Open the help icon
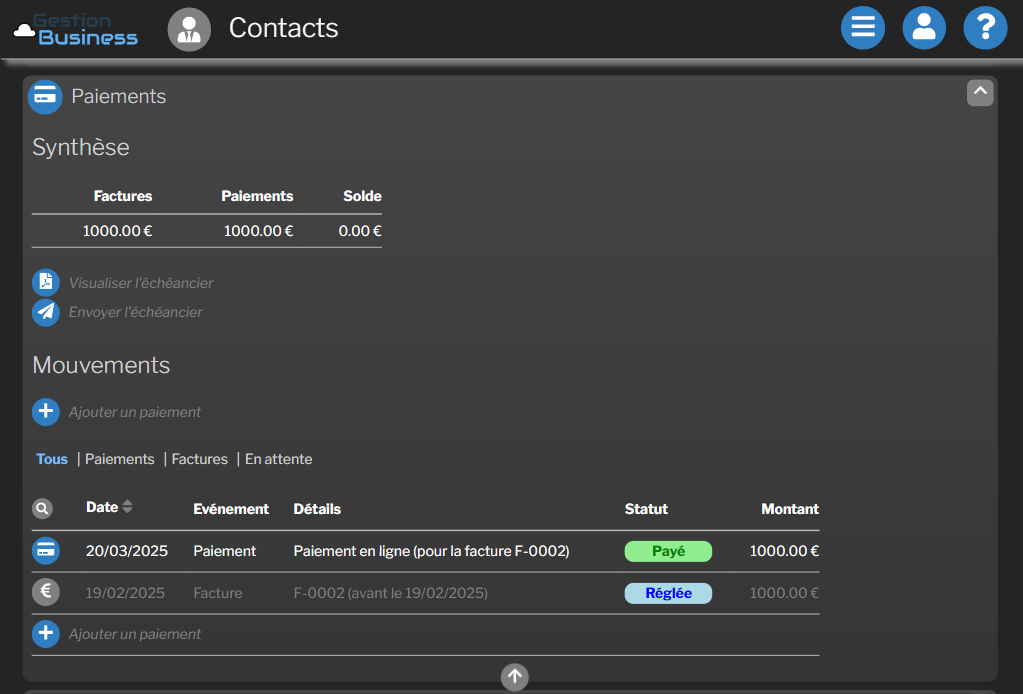The image size is (1023, 694). coord(984,27)
